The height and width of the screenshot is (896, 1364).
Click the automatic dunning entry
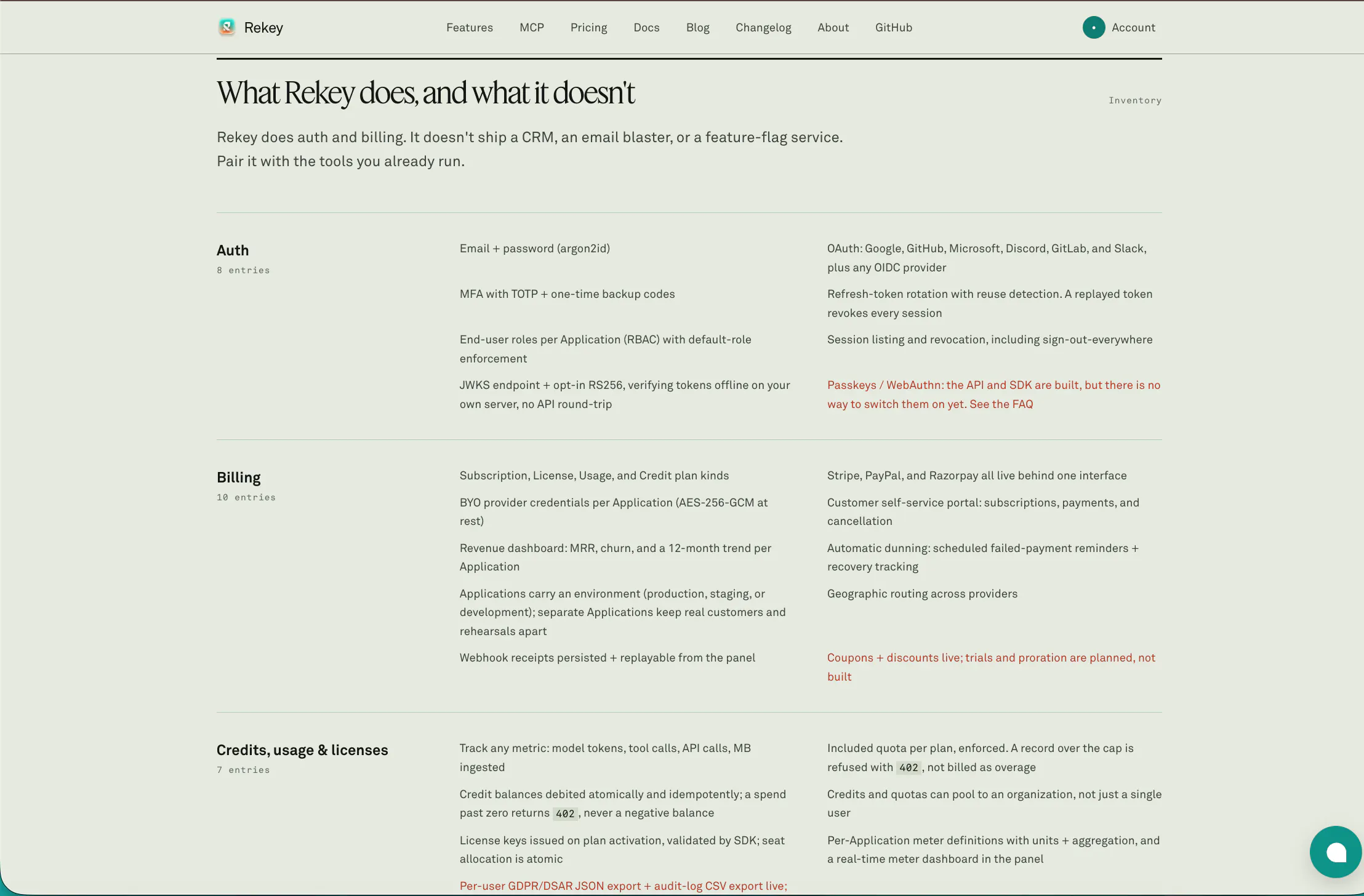click(983, 557)
